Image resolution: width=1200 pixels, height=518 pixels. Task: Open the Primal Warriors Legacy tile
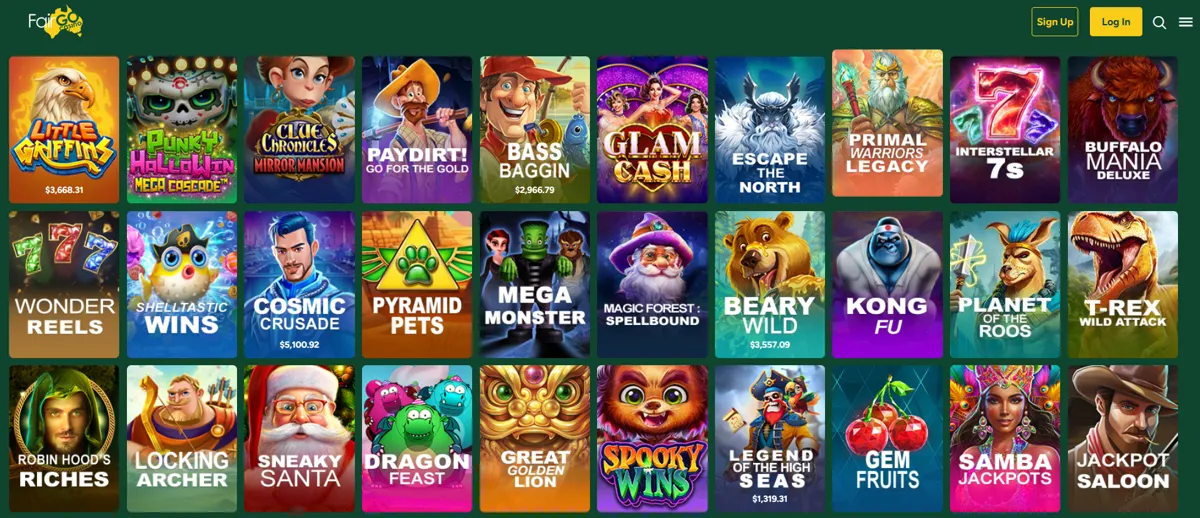(888, 123)
